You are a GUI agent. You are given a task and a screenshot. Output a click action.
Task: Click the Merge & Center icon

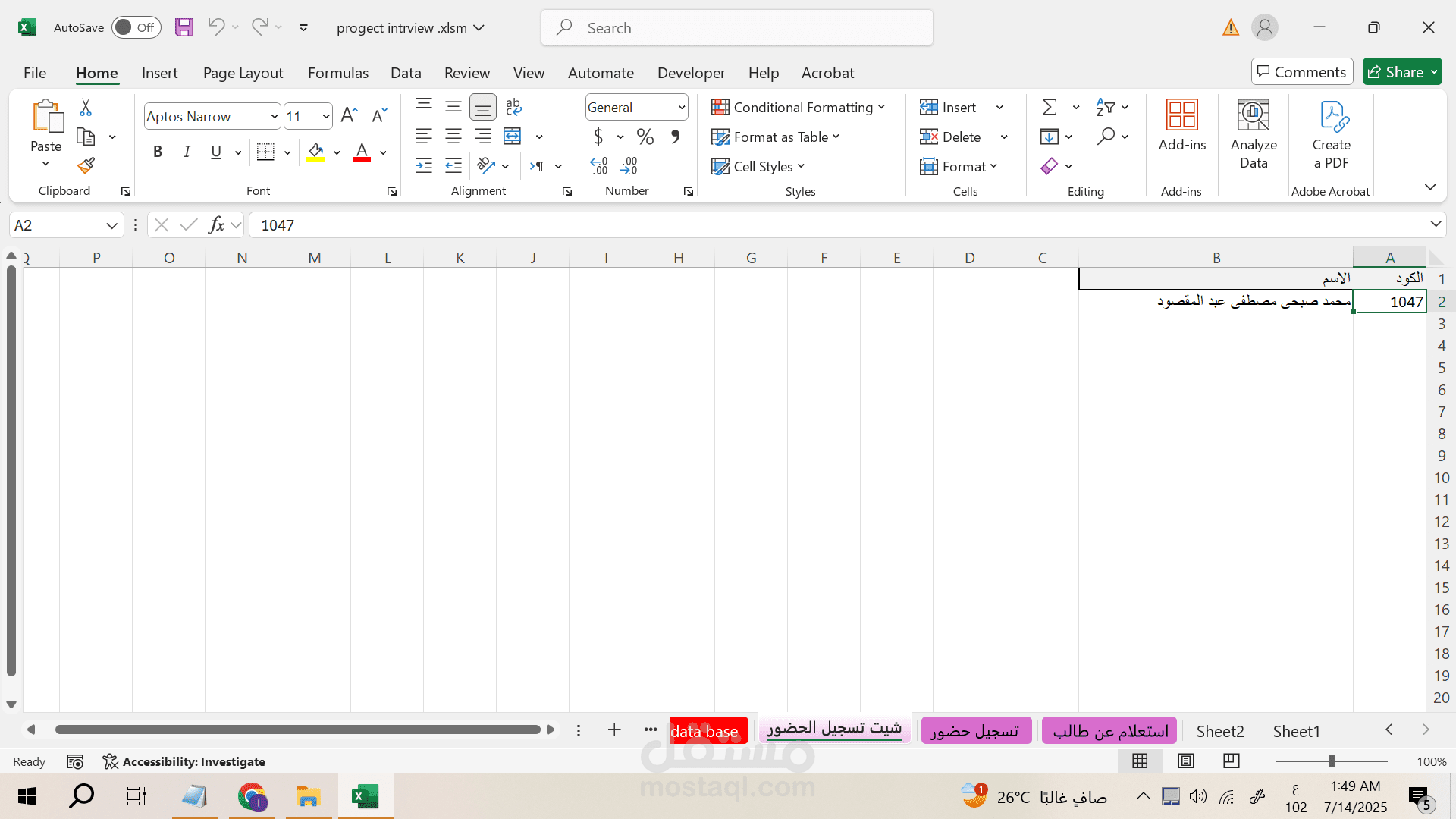513,136
